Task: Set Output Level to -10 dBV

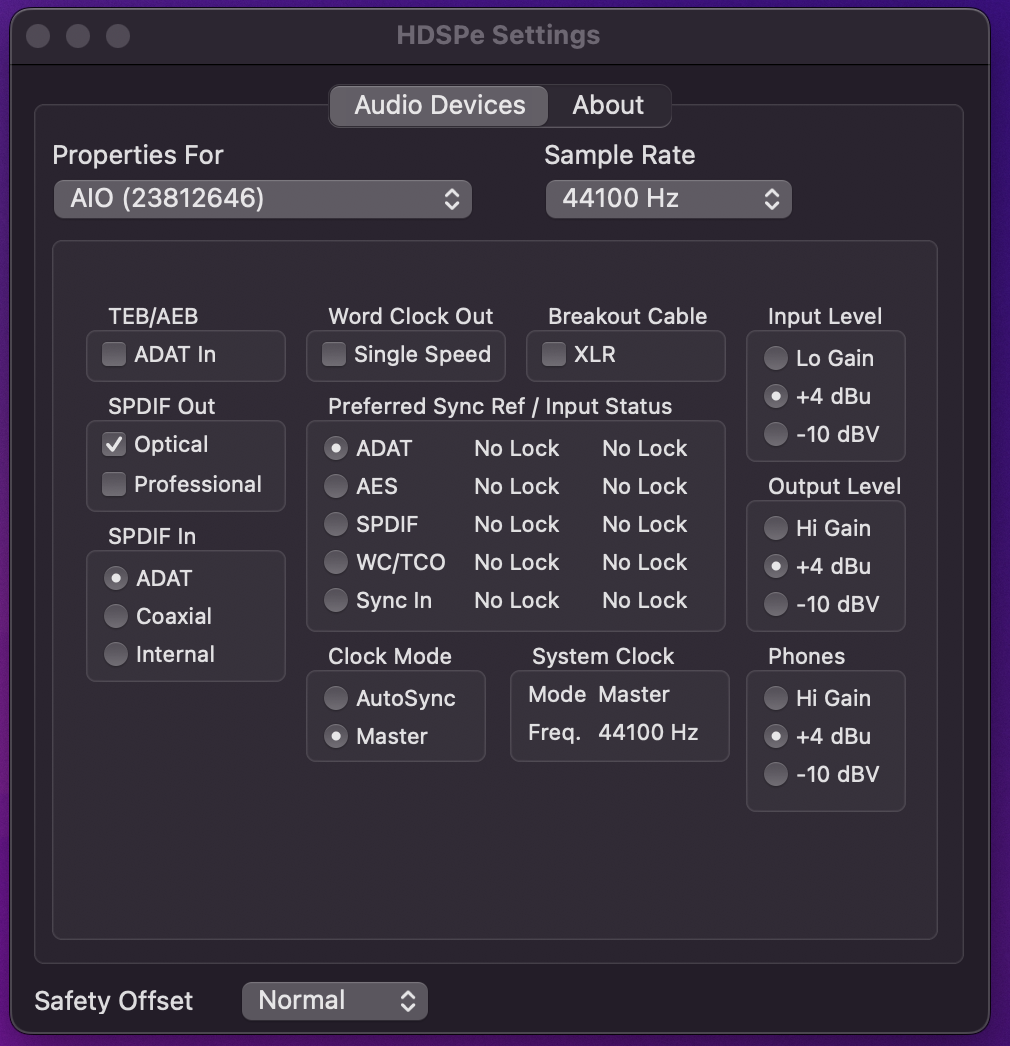Action: tap(776, 604)
